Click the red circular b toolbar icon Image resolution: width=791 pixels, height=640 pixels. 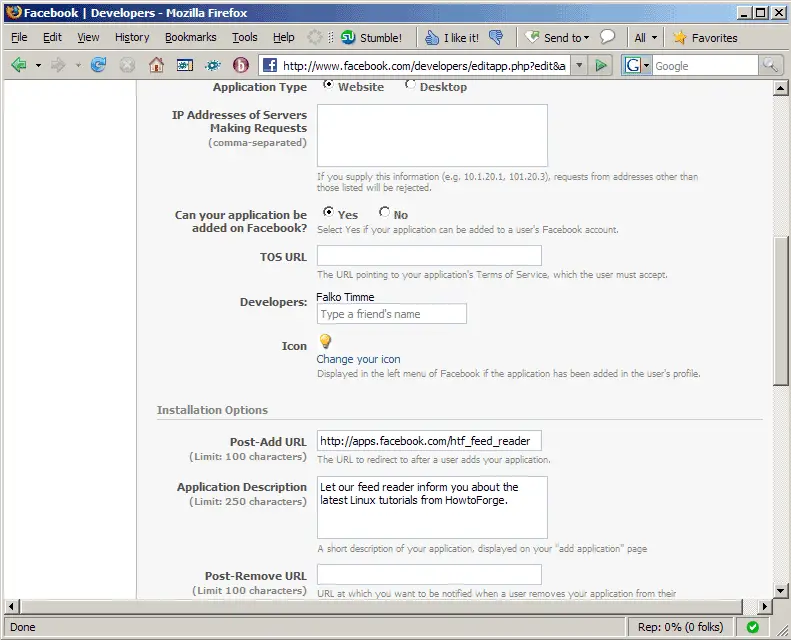241,65
